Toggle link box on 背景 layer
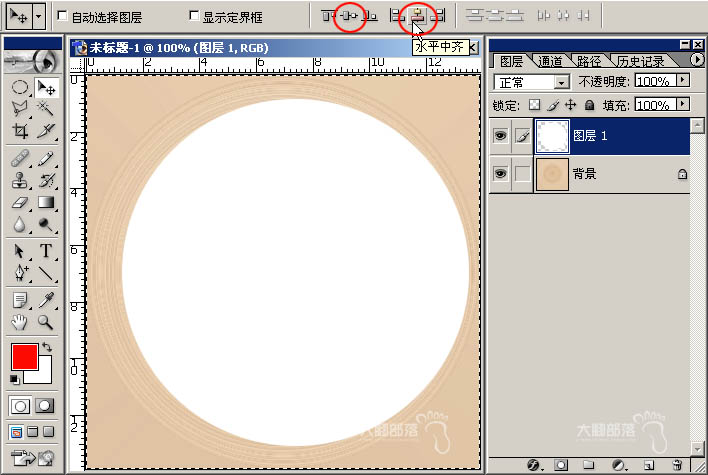Viewport: 708px width, 475px height. (x=522, y=173)
